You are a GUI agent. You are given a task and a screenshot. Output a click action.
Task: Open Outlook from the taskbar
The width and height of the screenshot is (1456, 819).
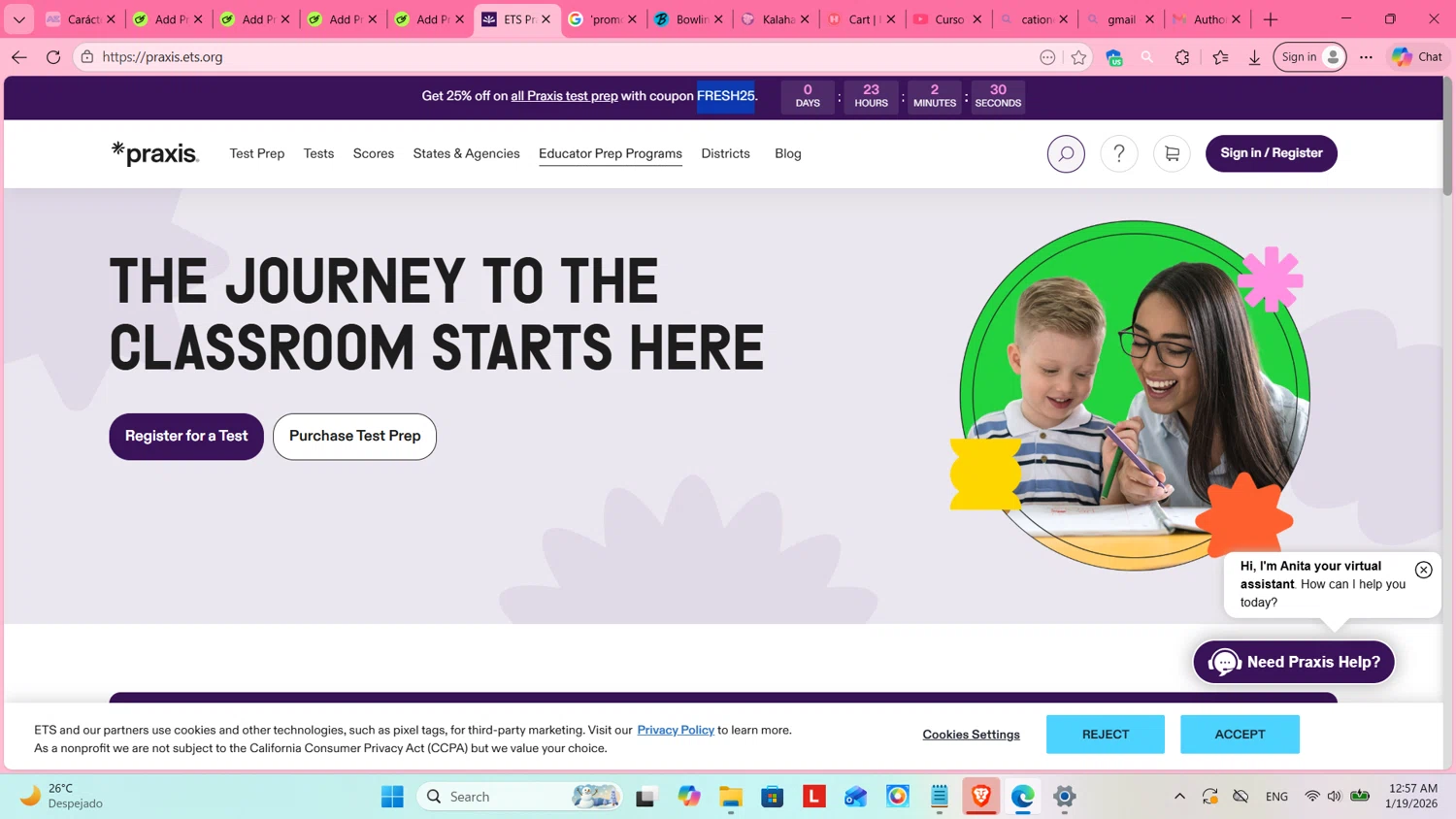tap(856, 797)
